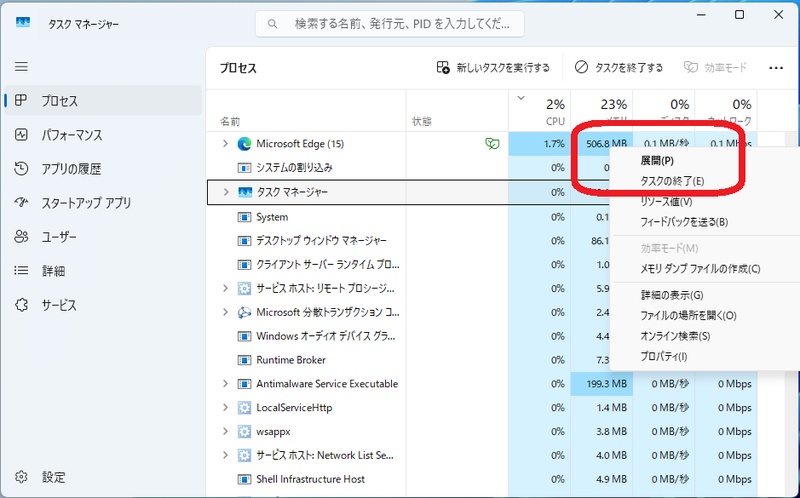Open the hamburger navigation menu
Screen dimensions: 800x498
click(21, 67)
